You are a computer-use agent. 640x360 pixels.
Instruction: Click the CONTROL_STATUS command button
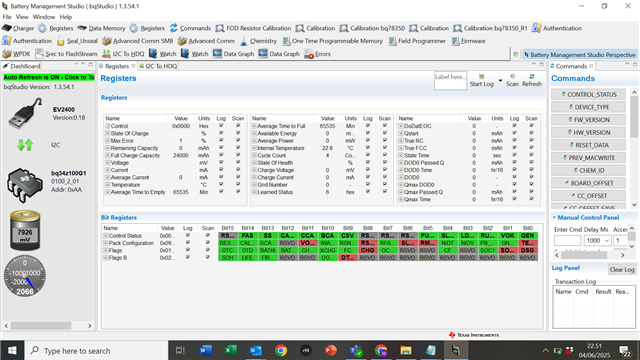pos(588,94)
